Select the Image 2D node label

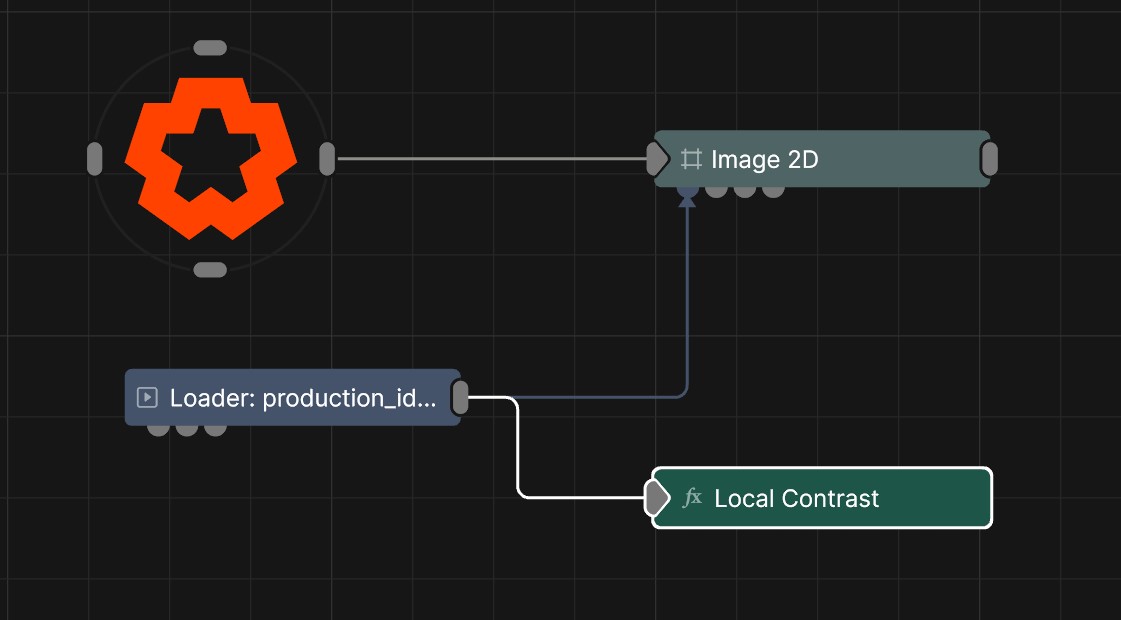[x=764, y=159]
